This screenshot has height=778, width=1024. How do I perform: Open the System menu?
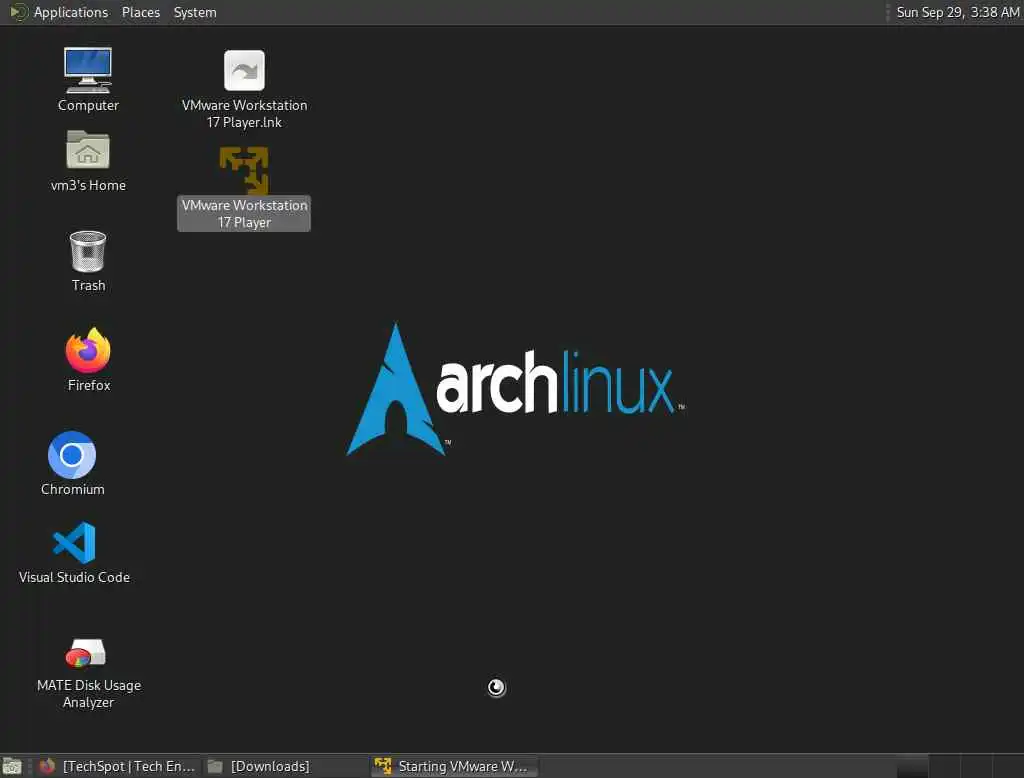(x=195, y=12)
